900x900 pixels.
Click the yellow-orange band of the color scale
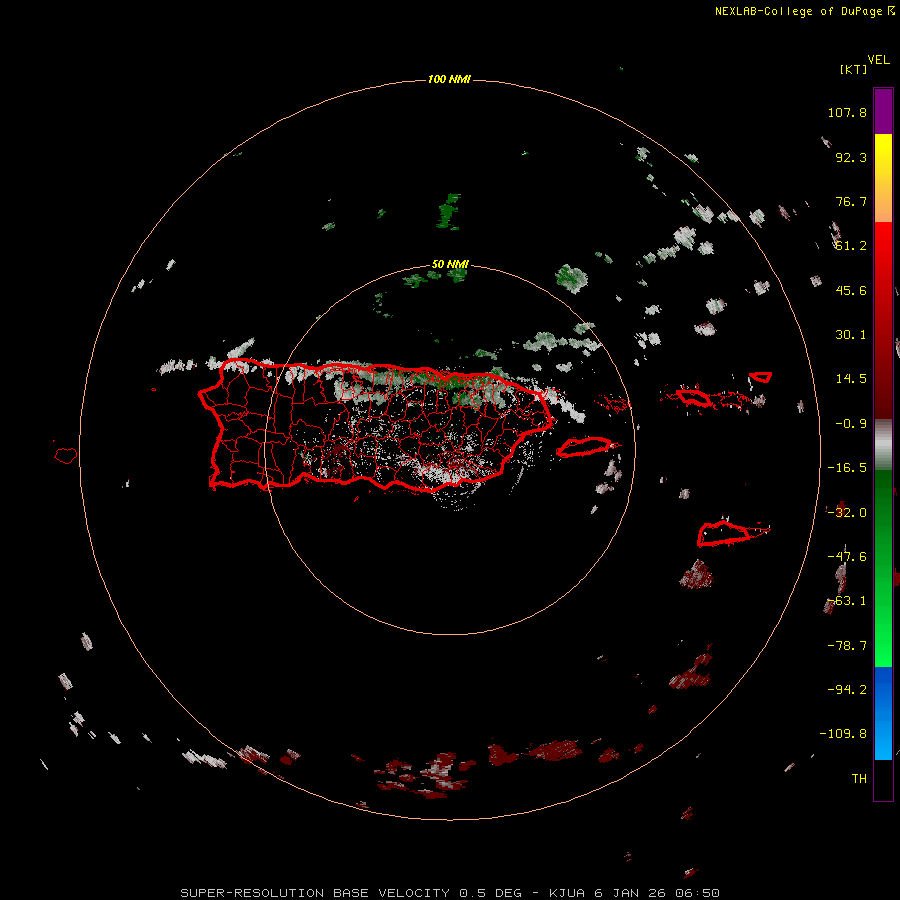point(883,178)
